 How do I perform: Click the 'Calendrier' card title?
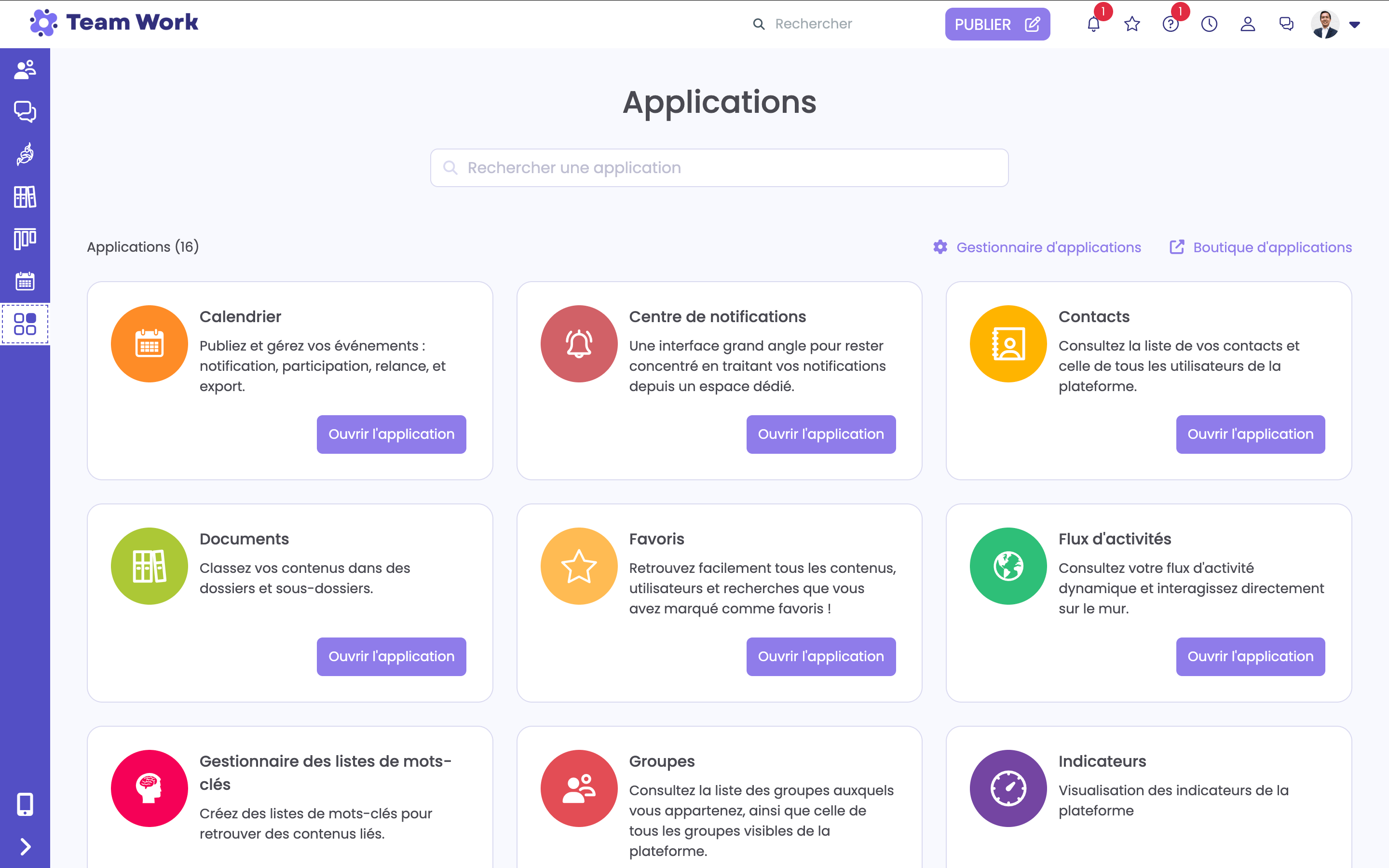[240, 317]
